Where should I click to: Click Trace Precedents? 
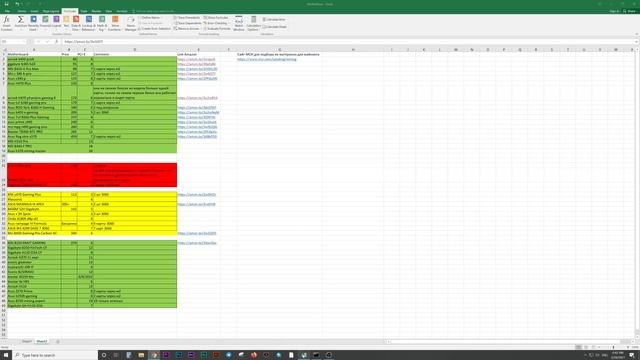pyautogui.click(x=187, y=18)
